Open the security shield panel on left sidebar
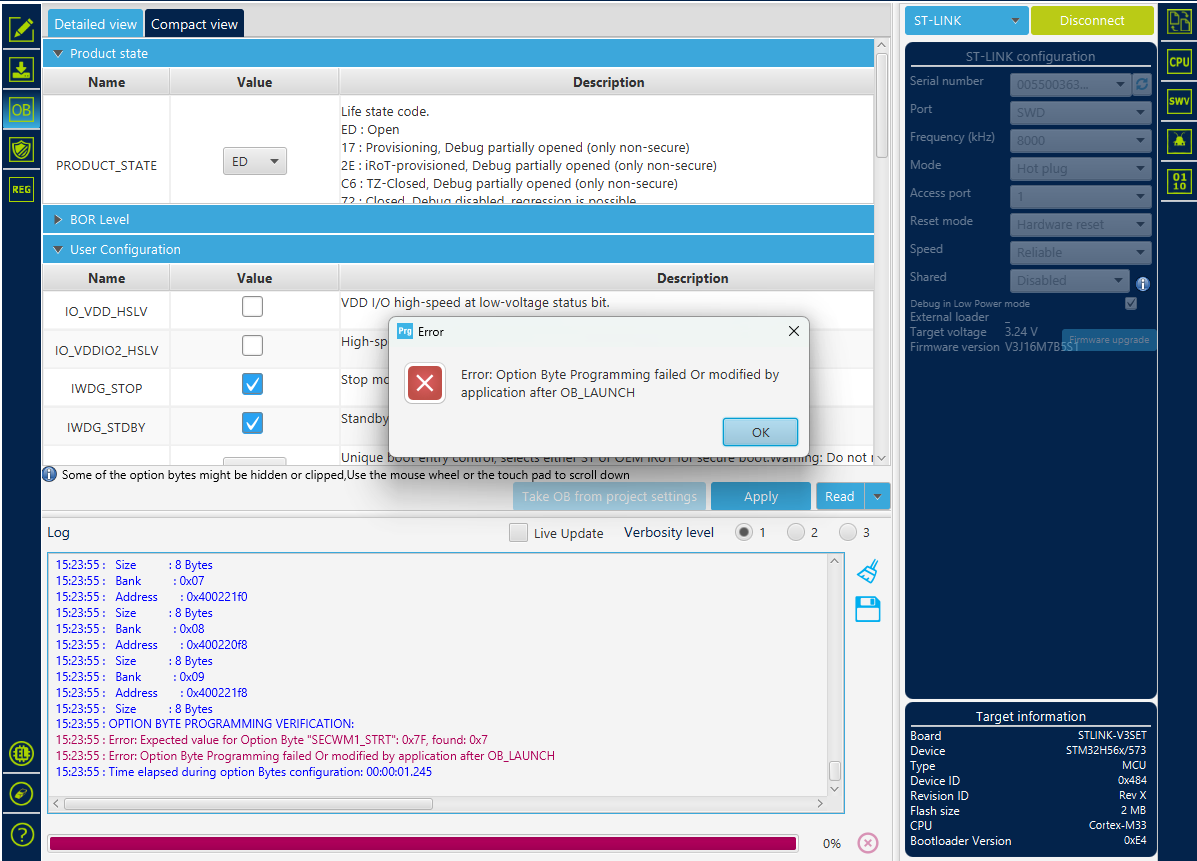This screenshot has height=861, width=1197. tap(21, 150)
